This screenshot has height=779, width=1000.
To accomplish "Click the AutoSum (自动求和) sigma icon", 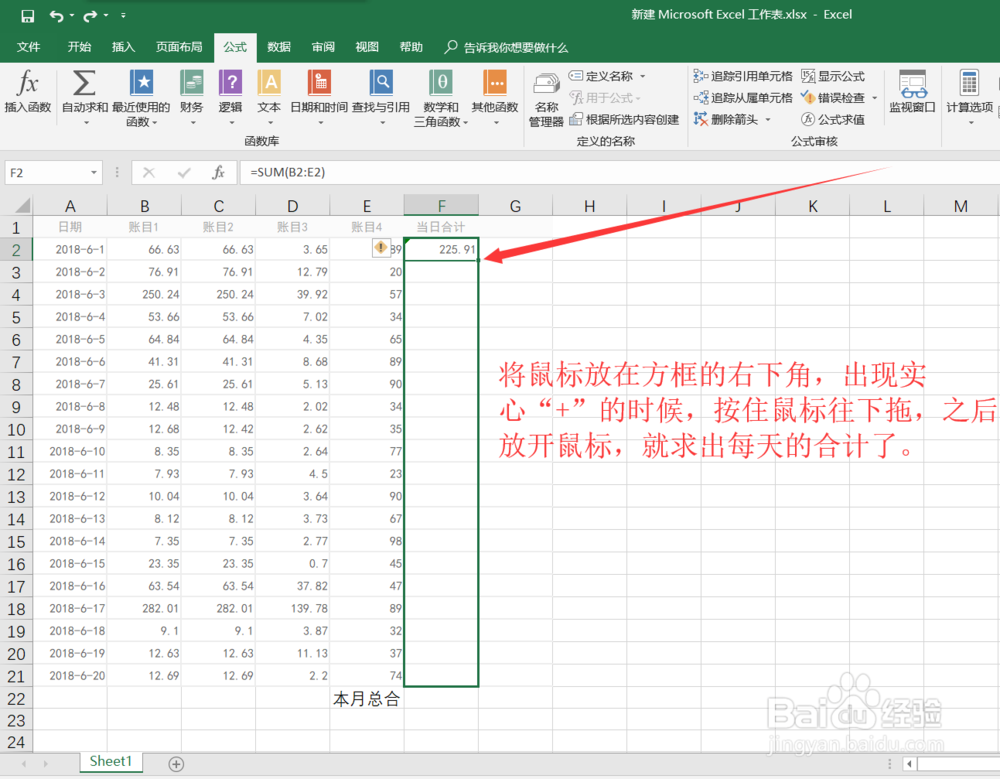I will (x=84, y=83).
